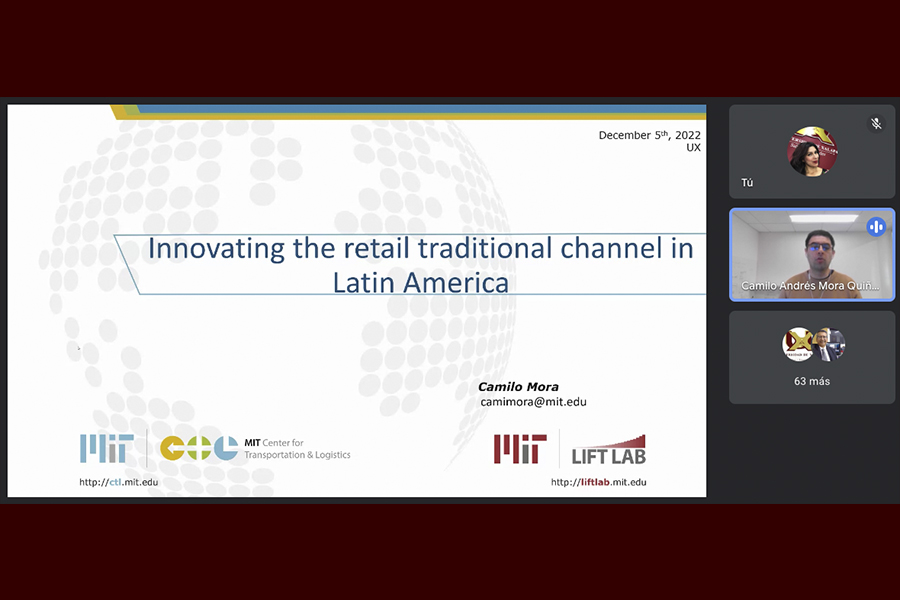The height and width of the screenshot is (600, 900).
Task: Click the yellow and blue CTL logo
Action: [x=199, y=448]
